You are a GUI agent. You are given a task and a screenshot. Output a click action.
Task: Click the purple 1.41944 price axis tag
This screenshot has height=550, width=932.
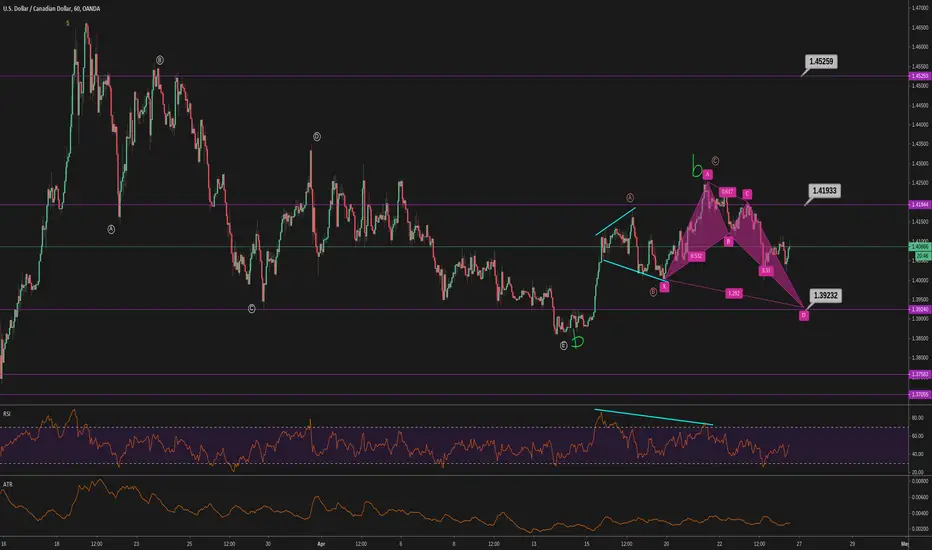pyautogui.click(x=920, y=205)
